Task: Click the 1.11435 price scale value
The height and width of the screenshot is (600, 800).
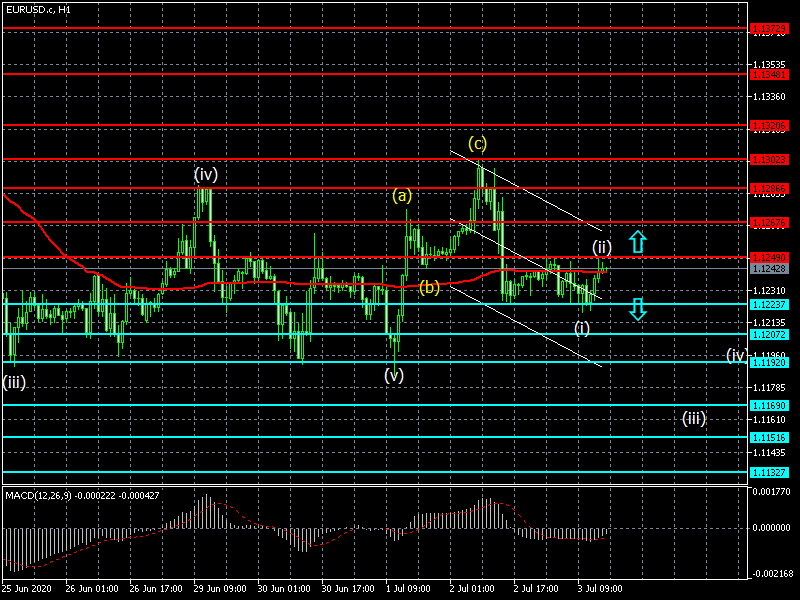Action: [x=769, y=453]
